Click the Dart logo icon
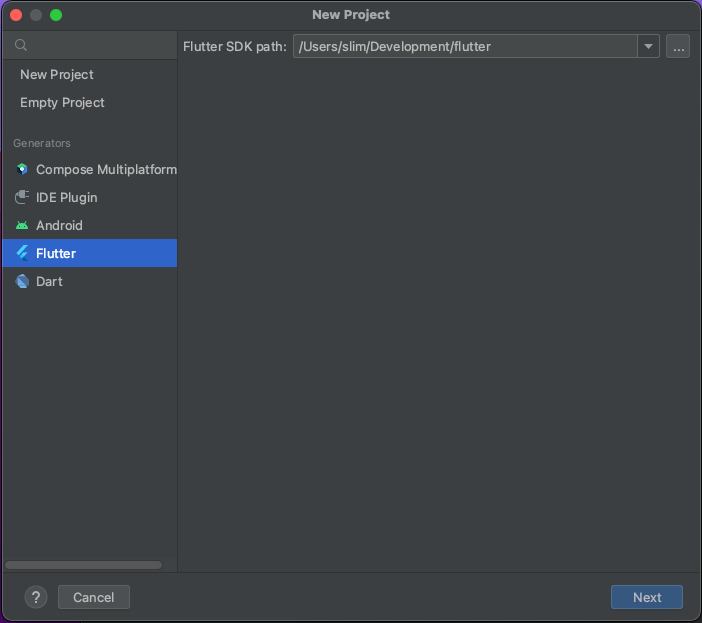Screen dimensions: 702x623 (x=22, y=282)
